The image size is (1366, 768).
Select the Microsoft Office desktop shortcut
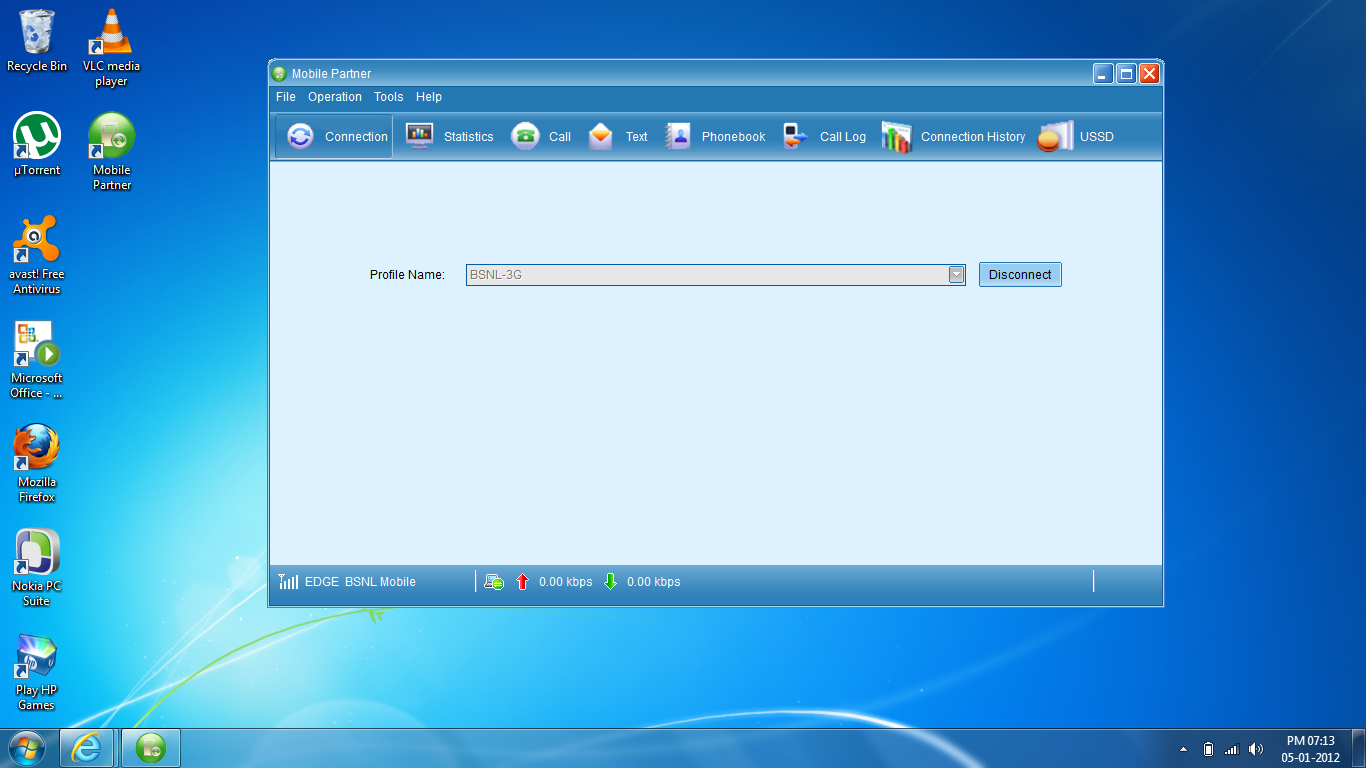pyautogui.click(x=37, y=359)
